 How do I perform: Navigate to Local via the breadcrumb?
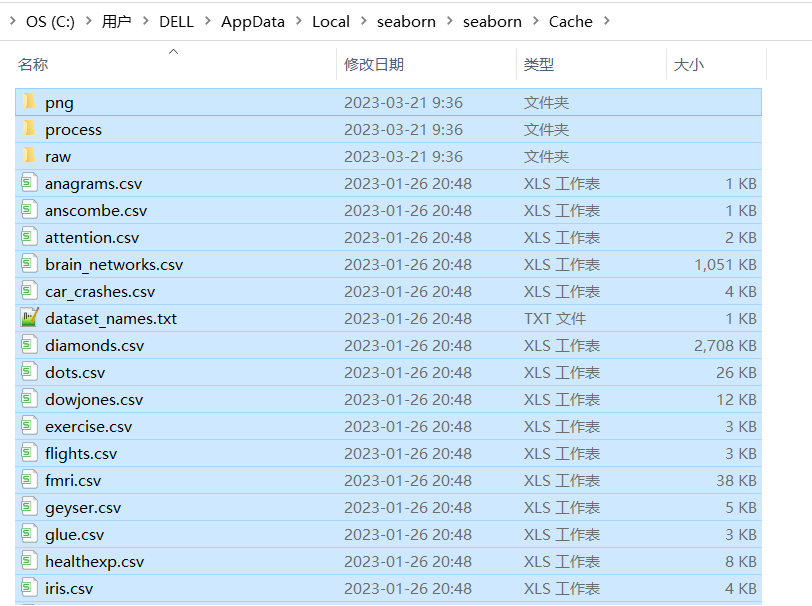[331, 21]
